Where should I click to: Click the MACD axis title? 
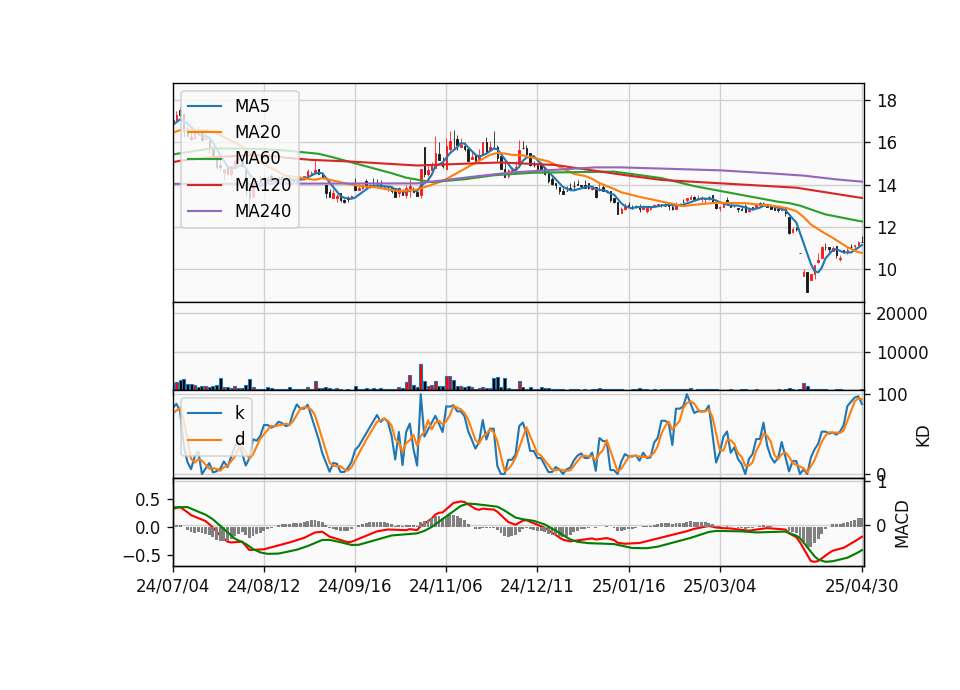coord(902,523)
